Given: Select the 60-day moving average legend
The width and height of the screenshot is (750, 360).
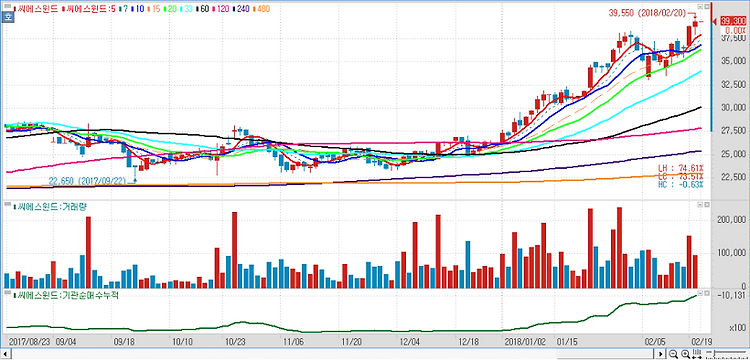Looking at the screenshot, I should click(x=203, y=9).
